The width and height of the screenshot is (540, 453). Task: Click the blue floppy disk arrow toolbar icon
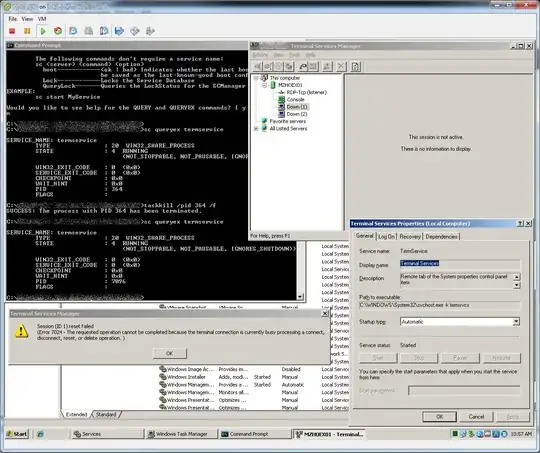point(119,31)
